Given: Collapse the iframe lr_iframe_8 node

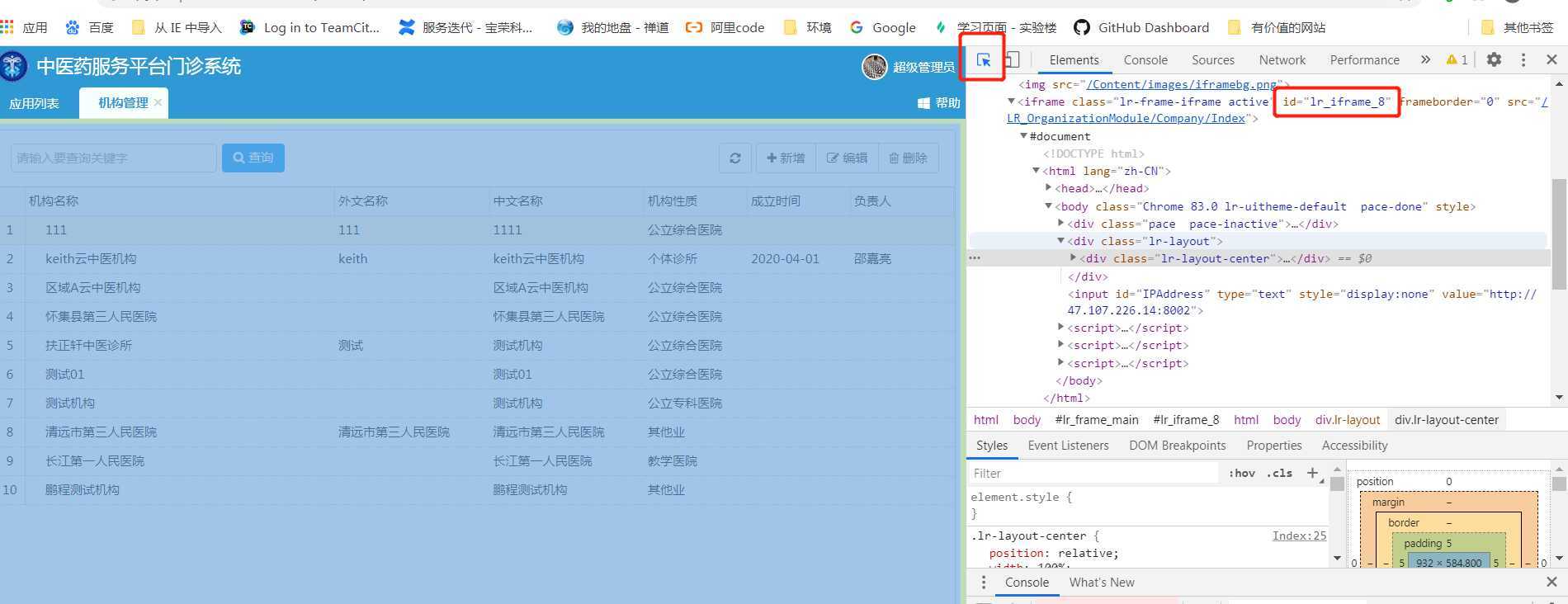Looking at the screenshot, I should (x=1011, y=101).
